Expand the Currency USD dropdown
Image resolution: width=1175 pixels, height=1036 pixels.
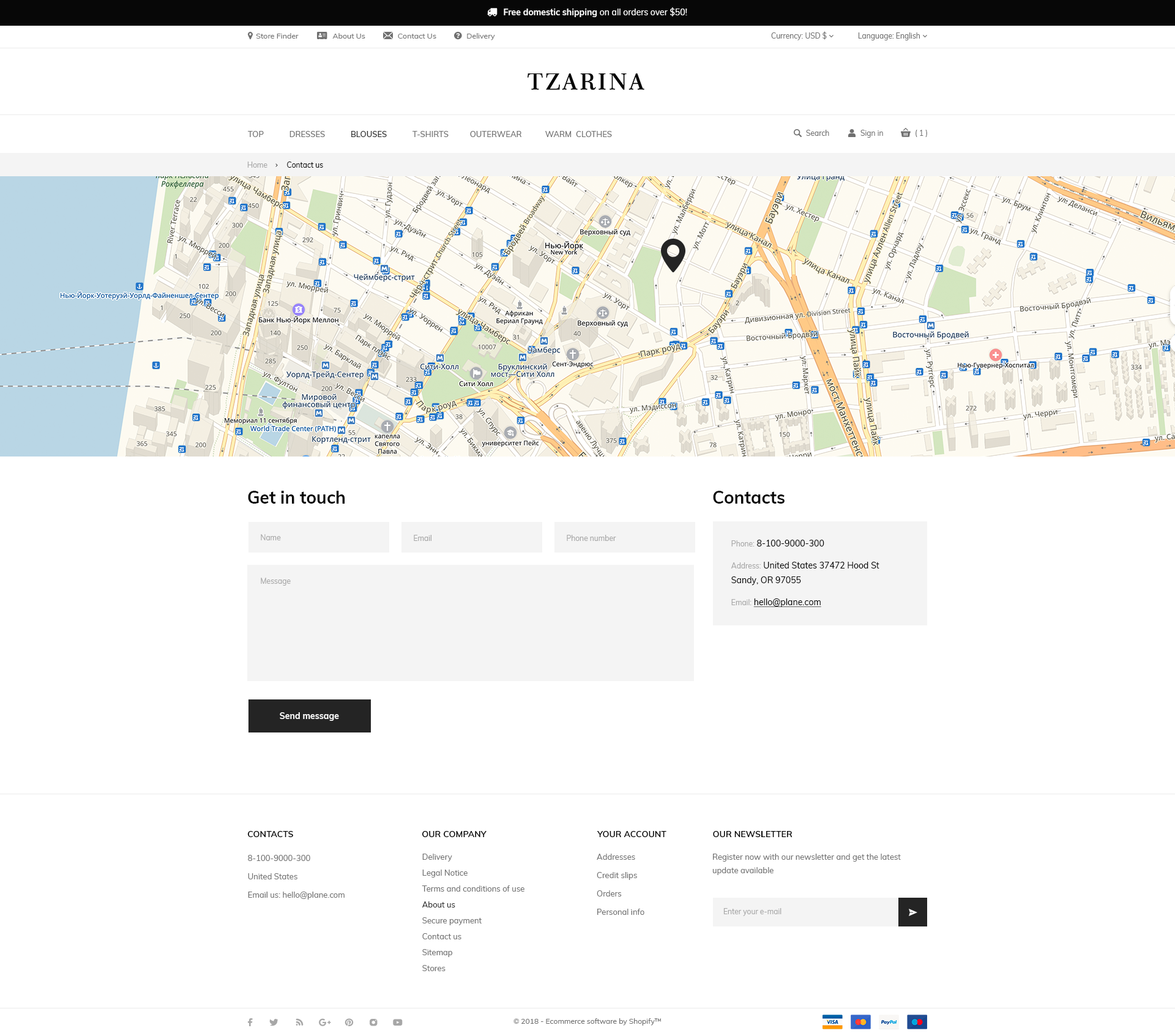pyautogui.click(x=802, y=36)
